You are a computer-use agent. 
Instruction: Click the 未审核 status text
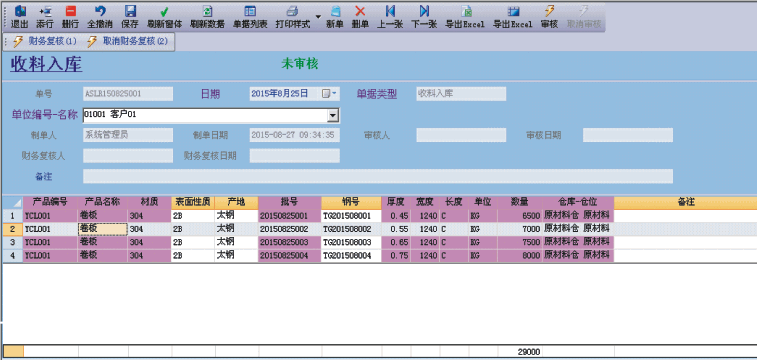(300, 64)
